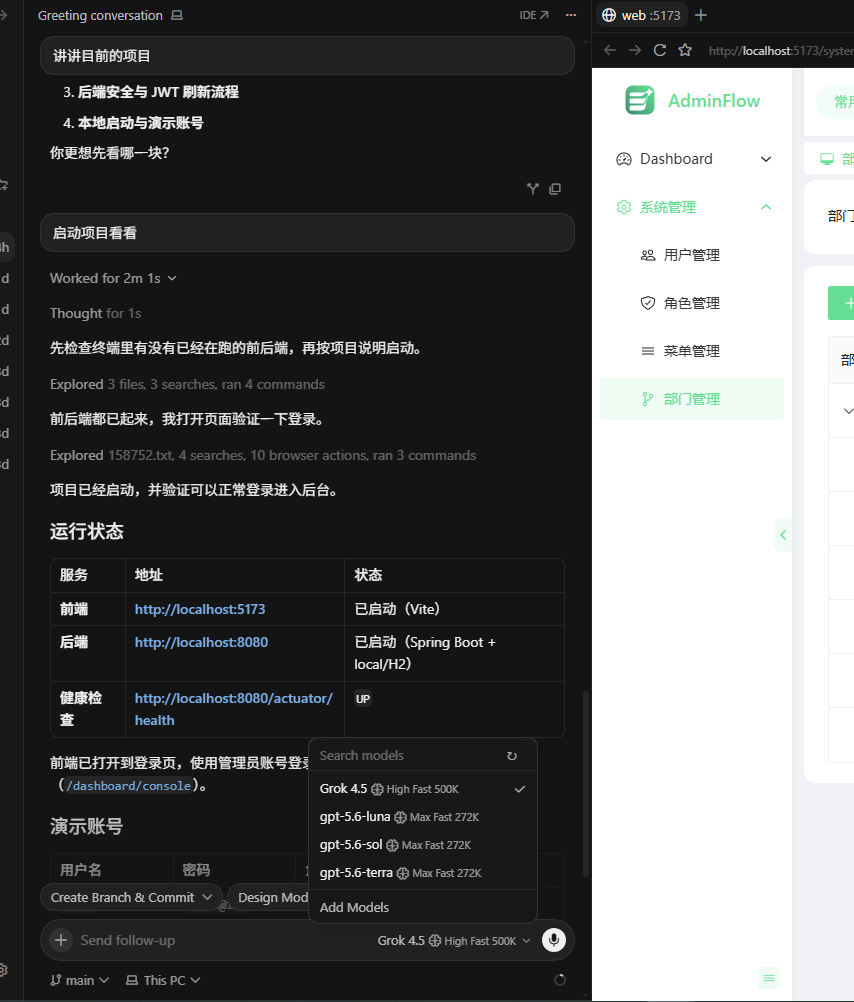Start voice input with microphone button
Image resolution: width=854 pixels, height=1002 pixels.
pyautogui.click(x=554, y=940)
